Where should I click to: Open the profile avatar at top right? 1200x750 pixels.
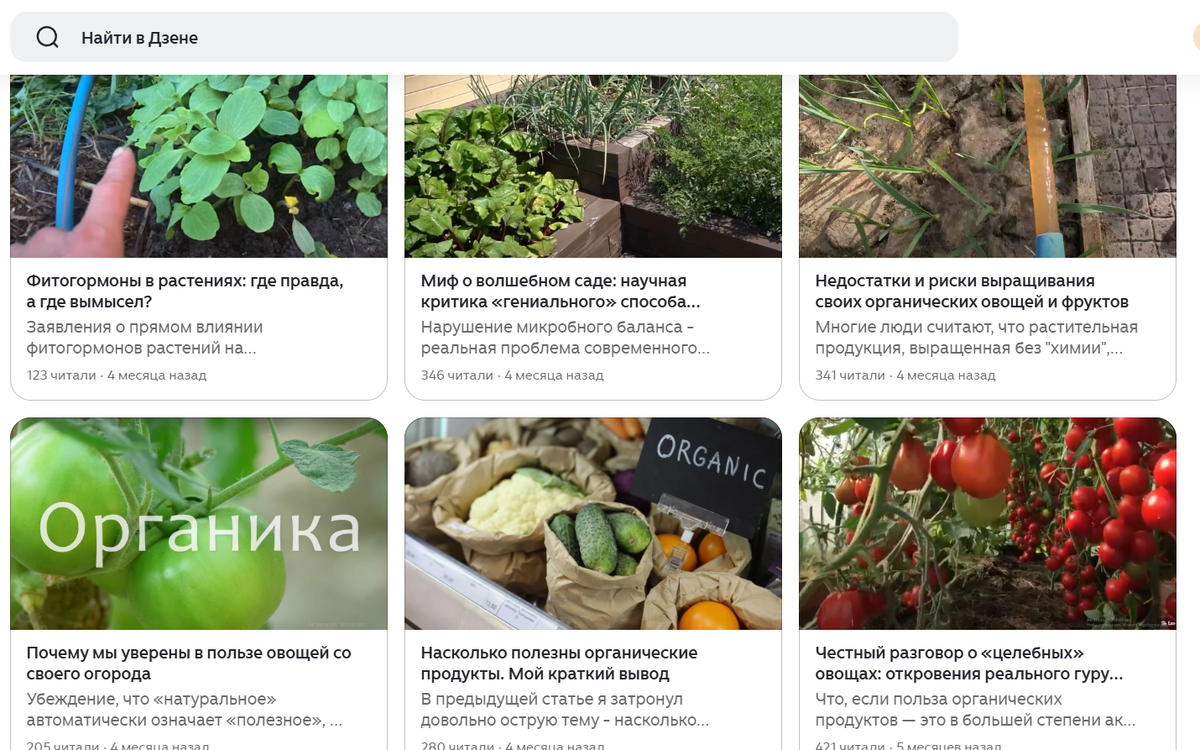click(1196, 37)
